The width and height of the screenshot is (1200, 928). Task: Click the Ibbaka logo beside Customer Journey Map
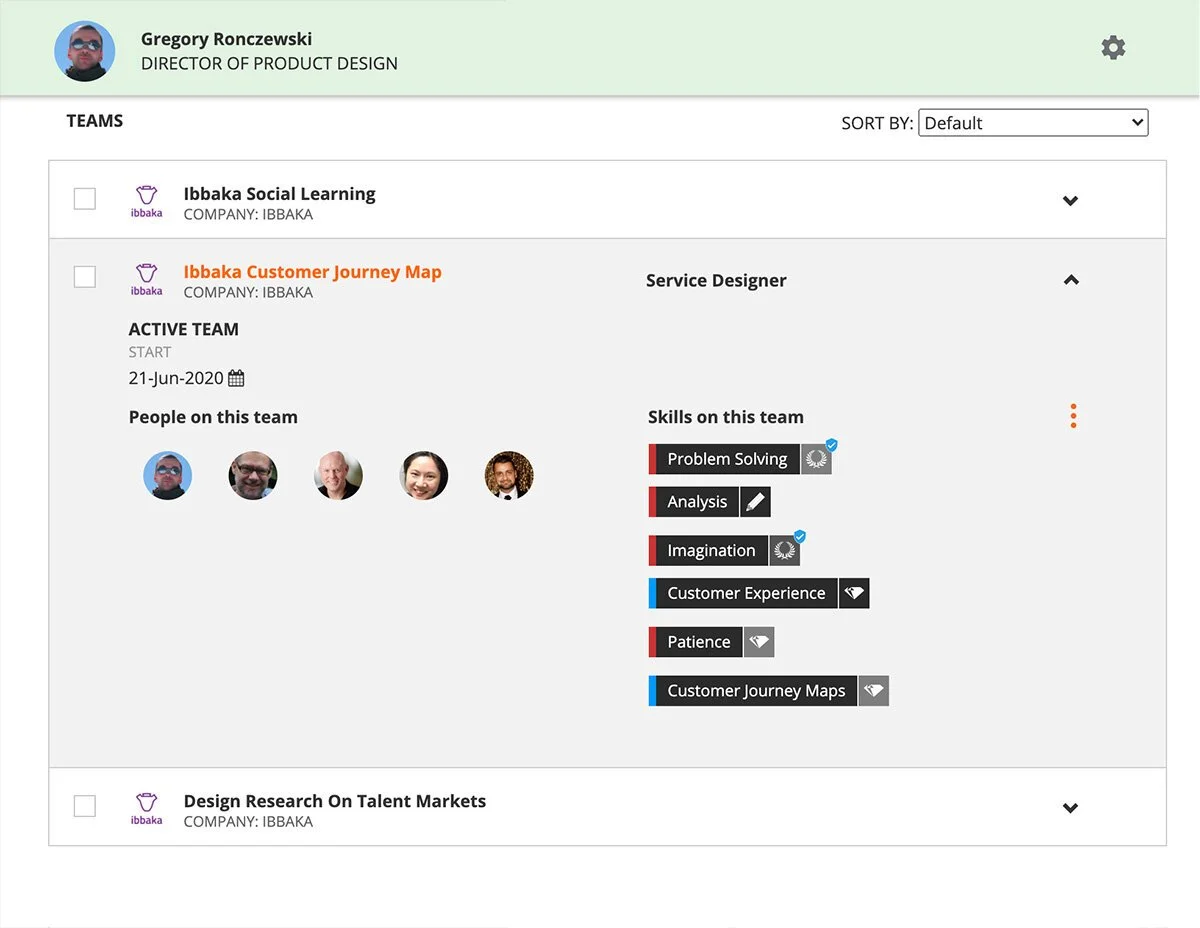(x=146, y=279)
